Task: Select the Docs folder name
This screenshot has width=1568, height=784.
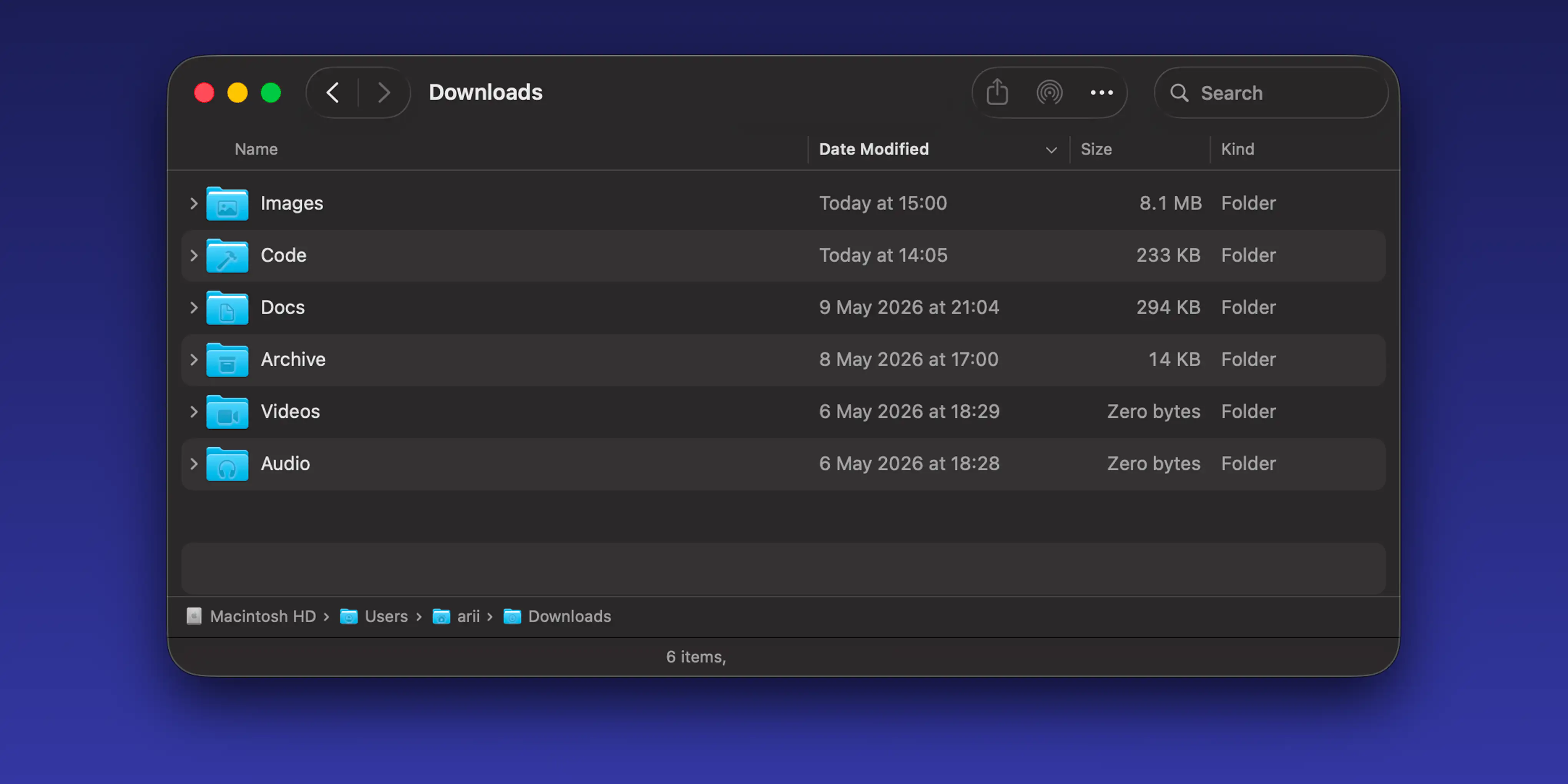Action: [282, 307]
